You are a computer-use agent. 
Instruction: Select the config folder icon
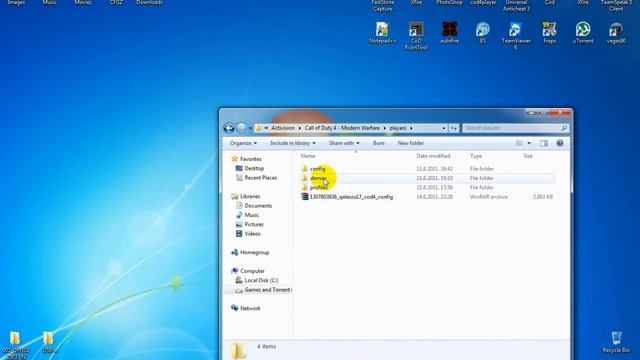click(x=304, y=169)
